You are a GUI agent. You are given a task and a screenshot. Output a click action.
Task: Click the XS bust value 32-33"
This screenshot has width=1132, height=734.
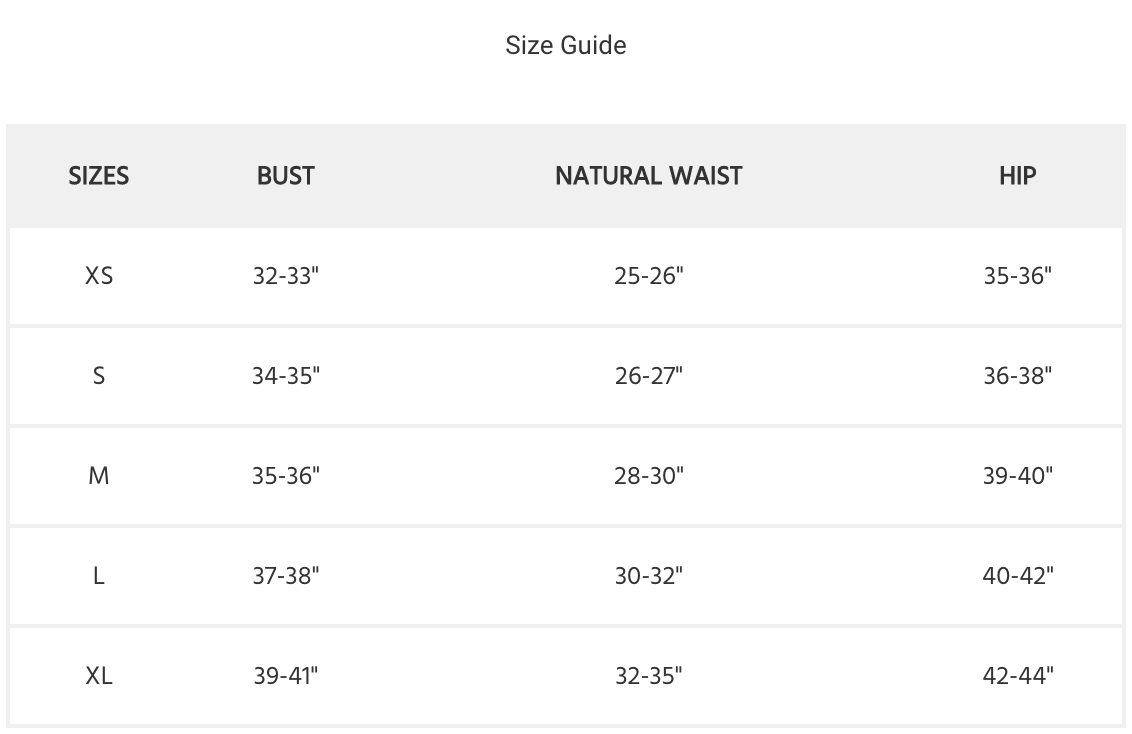[x=286, y=276]
